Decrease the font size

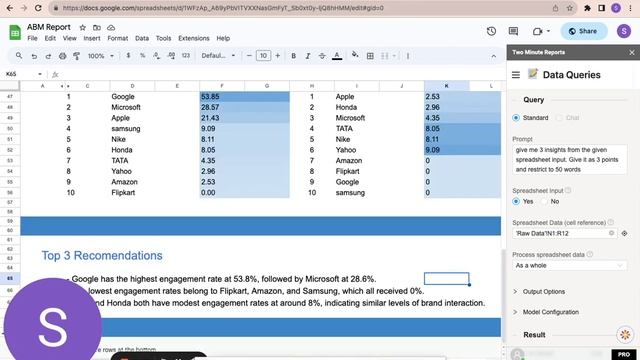(249, 56)
